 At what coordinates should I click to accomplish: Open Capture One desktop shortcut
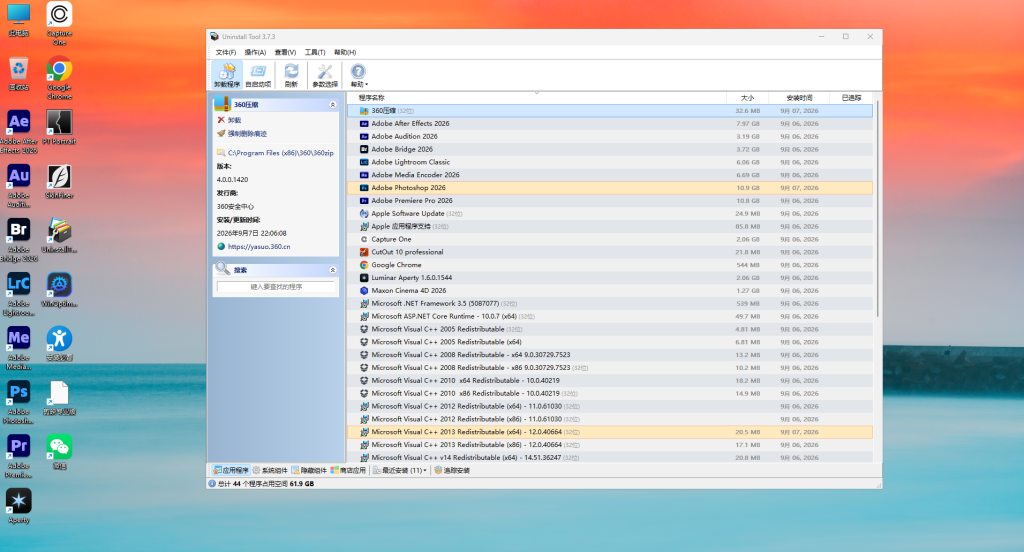click(59, 23)
